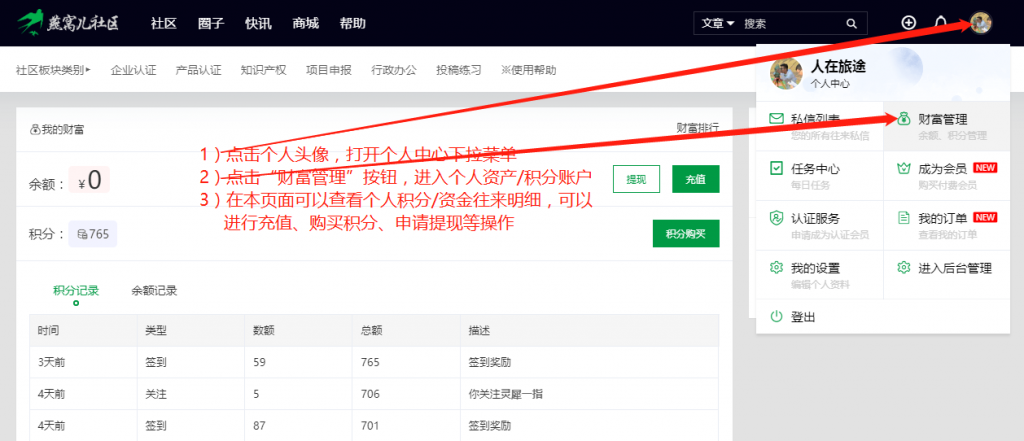Focus the 搜索 search input field
Image resolution: width=1024 pixels, height=441 pixels.
[x=790, y=24]
